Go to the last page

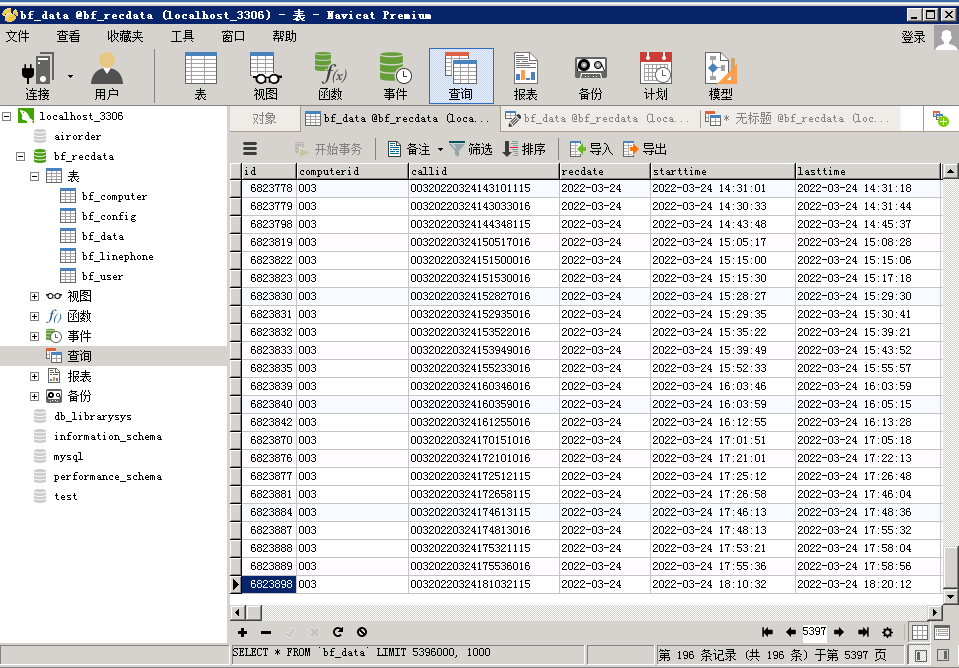pos(864,632)
